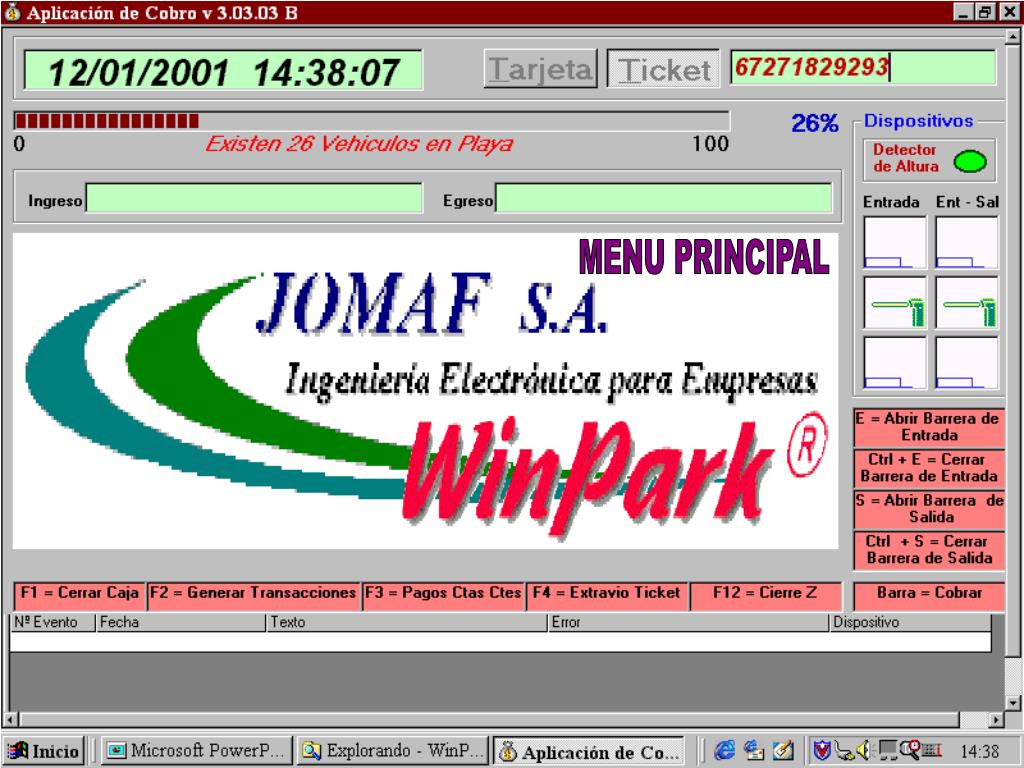
Task: Click the Entrada green barrier icon
Action: pos(895,303)
